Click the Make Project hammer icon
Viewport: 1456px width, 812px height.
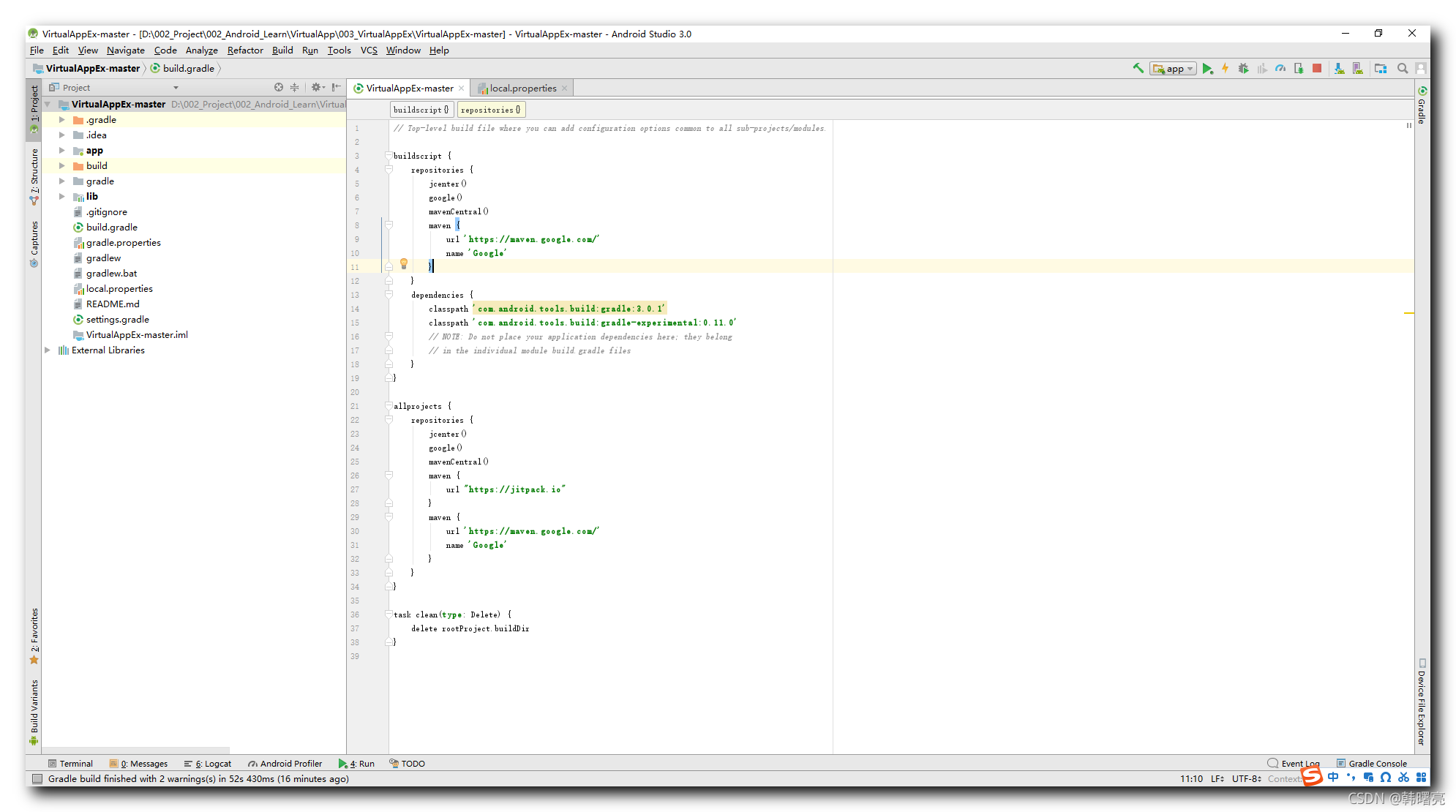click(x=1138, y=68)
